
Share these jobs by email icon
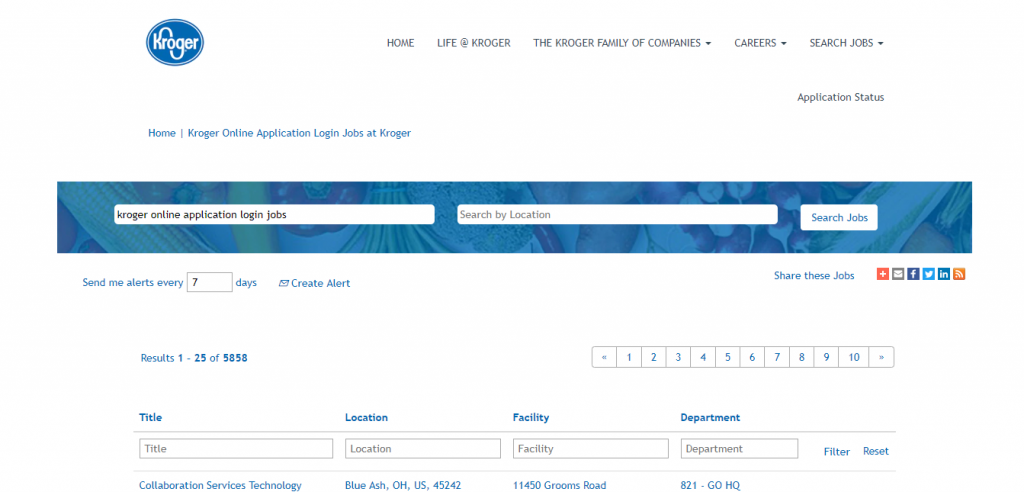pyautogui.click(x=898, y=274)
